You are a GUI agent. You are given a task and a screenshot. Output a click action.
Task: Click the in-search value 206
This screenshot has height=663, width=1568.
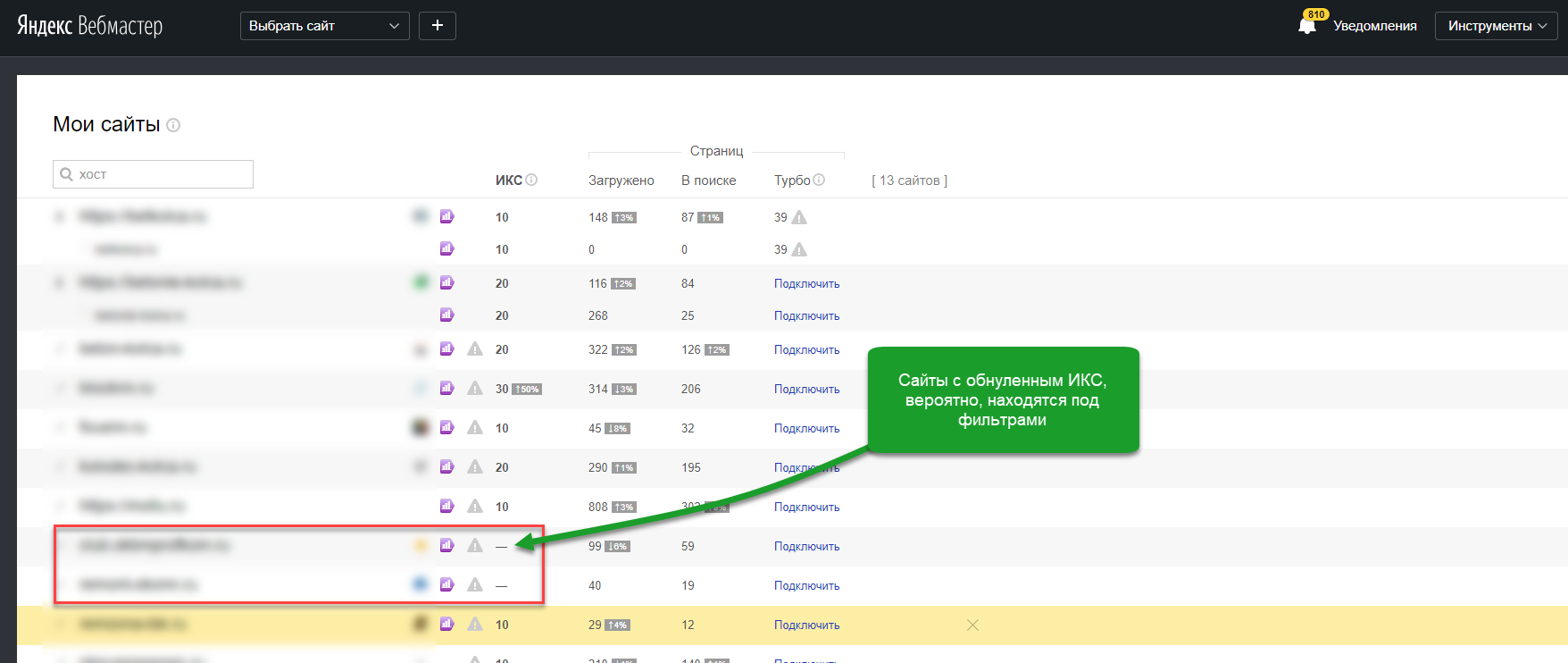coord(691,389)
